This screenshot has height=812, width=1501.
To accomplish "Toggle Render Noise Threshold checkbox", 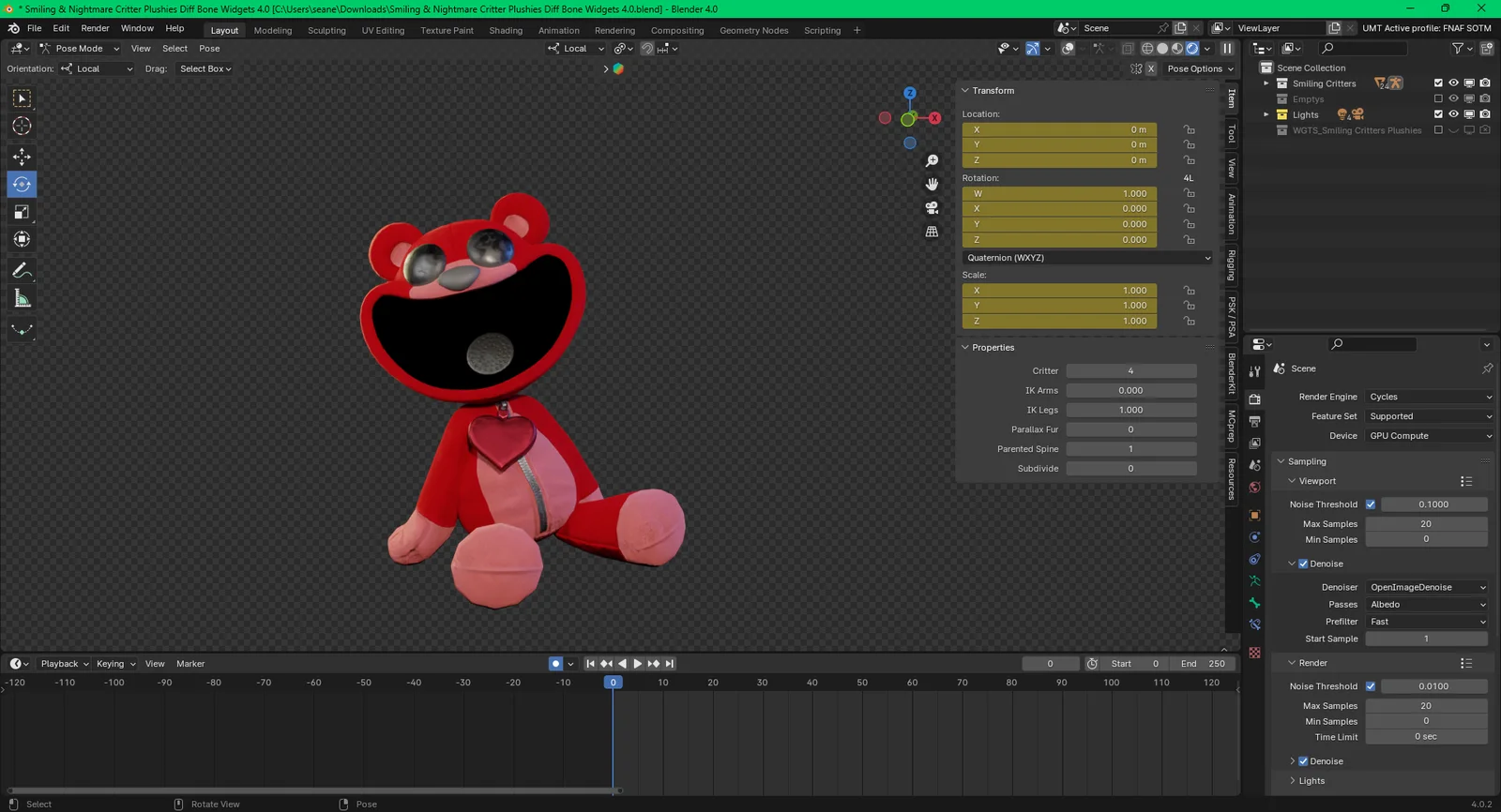I will [x=1371, y=686].
